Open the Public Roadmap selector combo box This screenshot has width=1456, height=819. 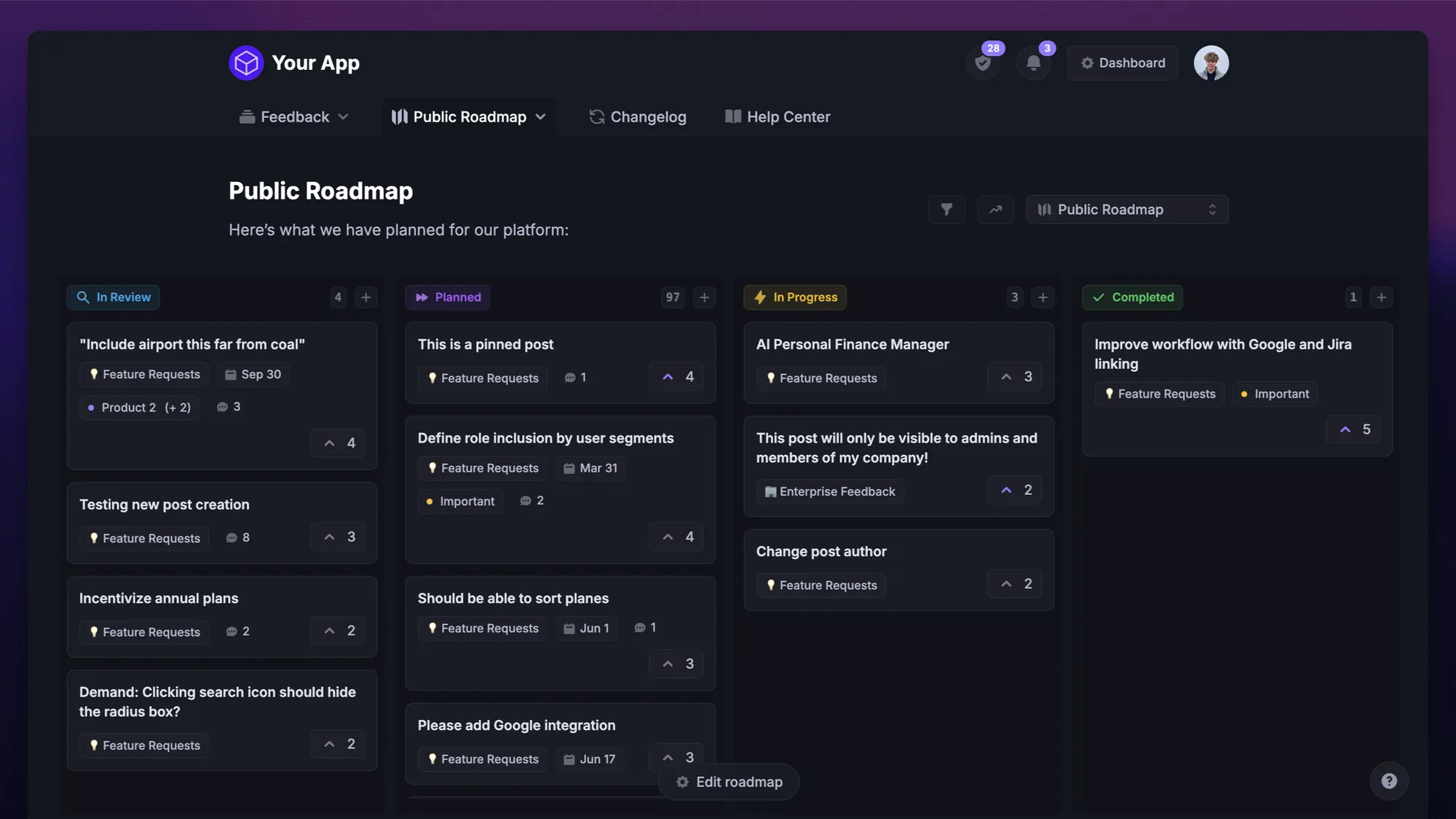1127,210
